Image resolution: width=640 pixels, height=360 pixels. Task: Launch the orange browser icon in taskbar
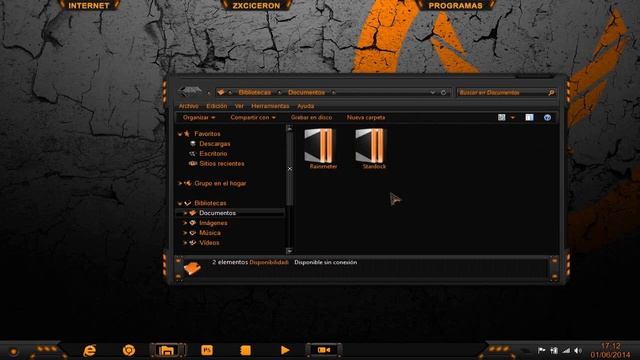point(129,350)
